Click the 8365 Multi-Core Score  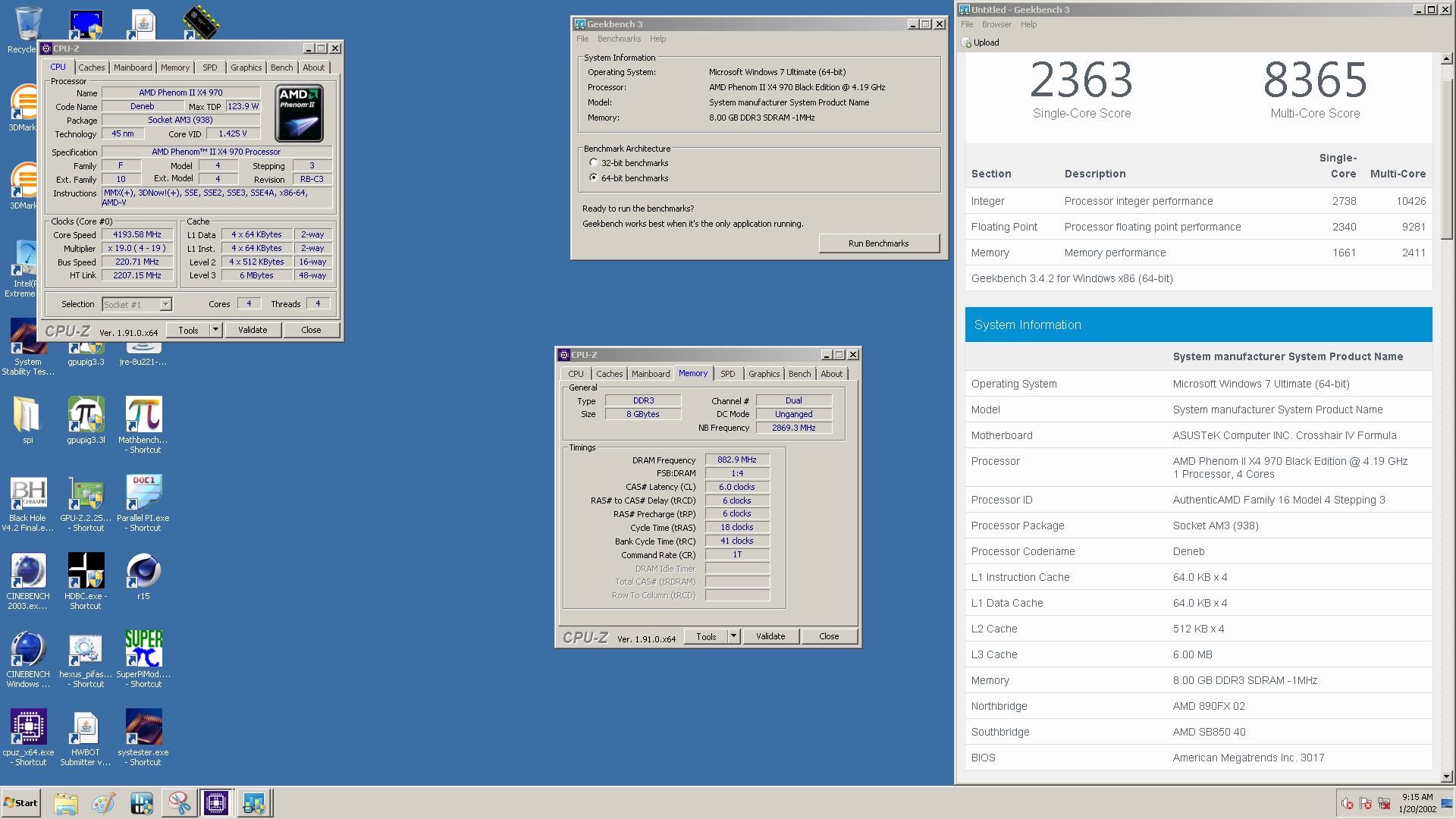click(x=1315, y=80)
